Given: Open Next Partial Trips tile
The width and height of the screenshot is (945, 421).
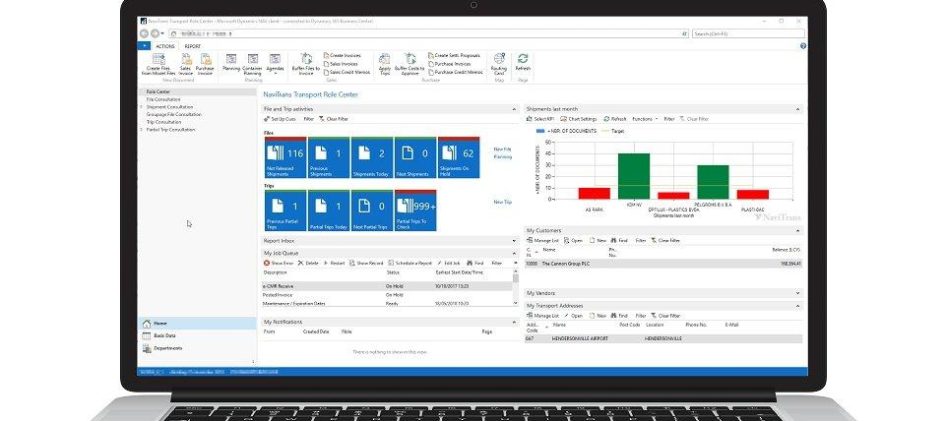Looking at the screenshot, I should (x=372, y=210).
